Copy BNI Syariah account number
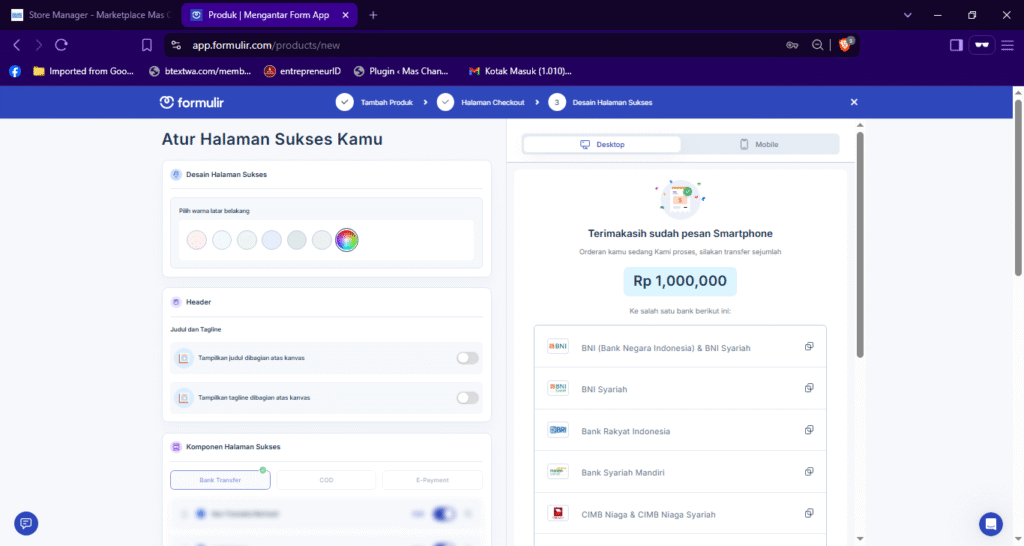 pyautogui.click(x=808, y=388)
